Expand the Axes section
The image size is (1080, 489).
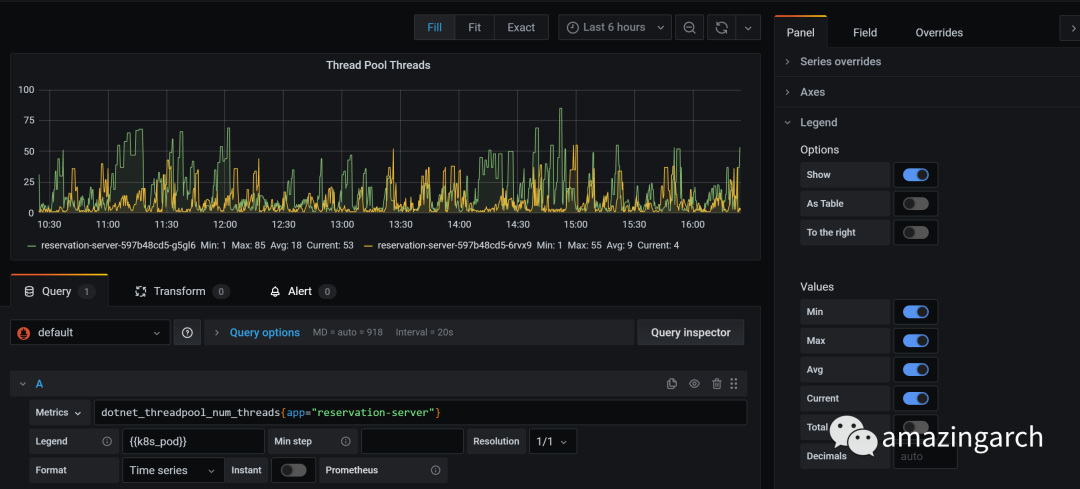812,92
